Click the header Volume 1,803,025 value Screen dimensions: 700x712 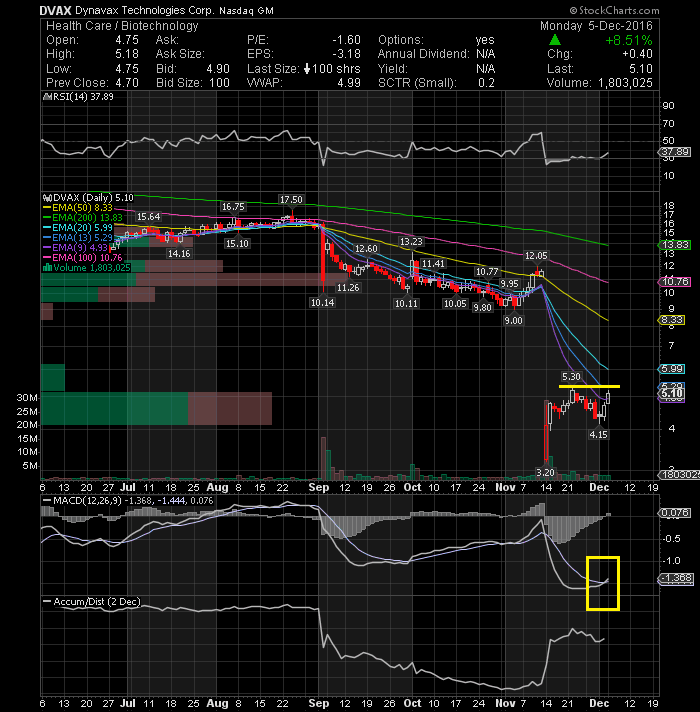pos(625,83)
